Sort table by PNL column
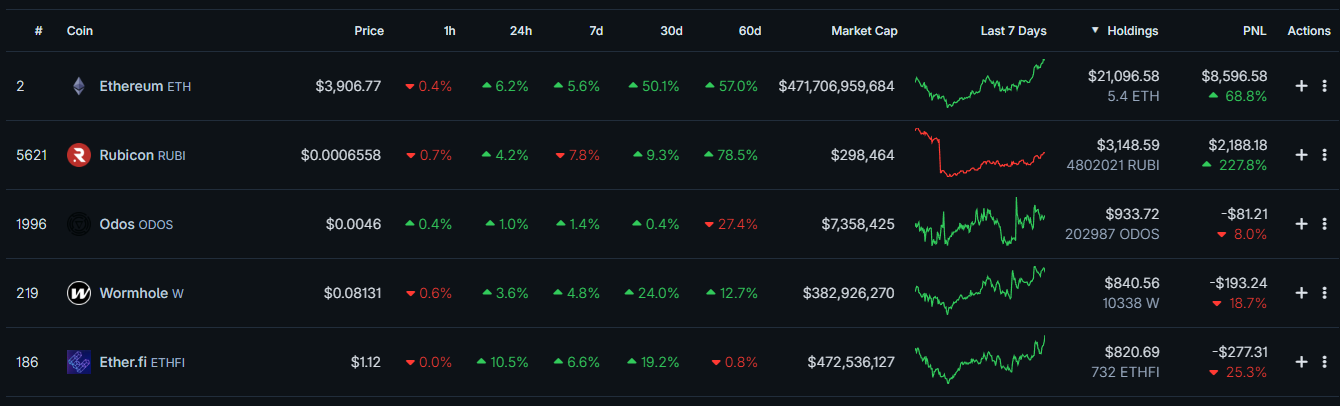This screenshot has height=406, width=1340. (x=1255, y=31)
